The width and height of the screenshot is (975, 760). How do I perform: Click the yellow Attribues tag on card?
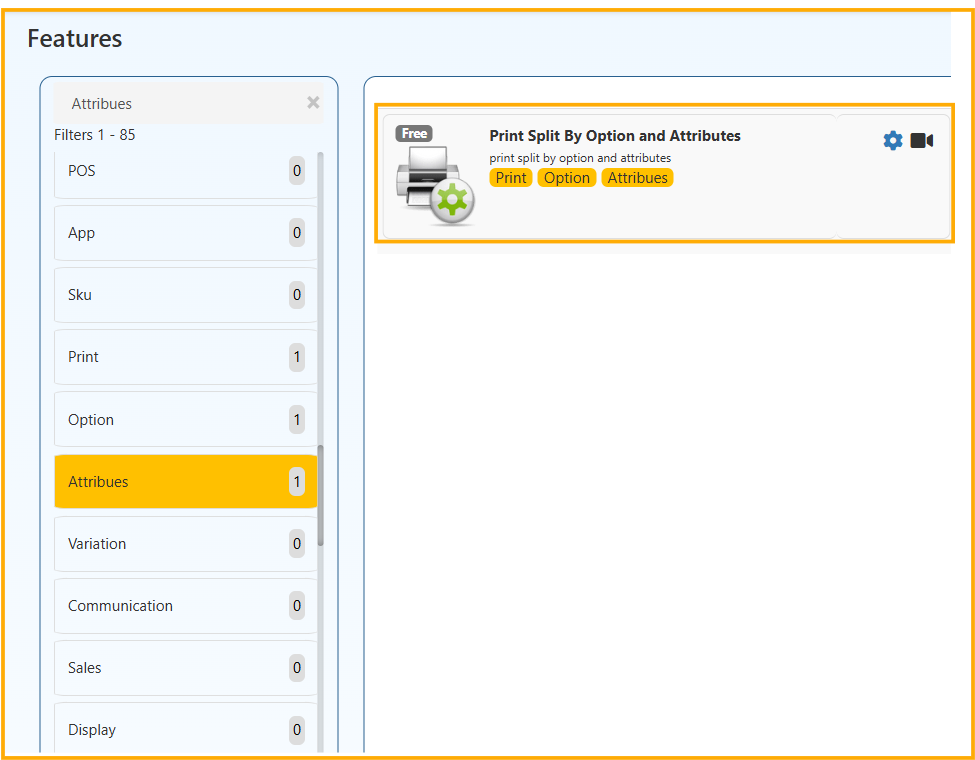tap(637, 178)
